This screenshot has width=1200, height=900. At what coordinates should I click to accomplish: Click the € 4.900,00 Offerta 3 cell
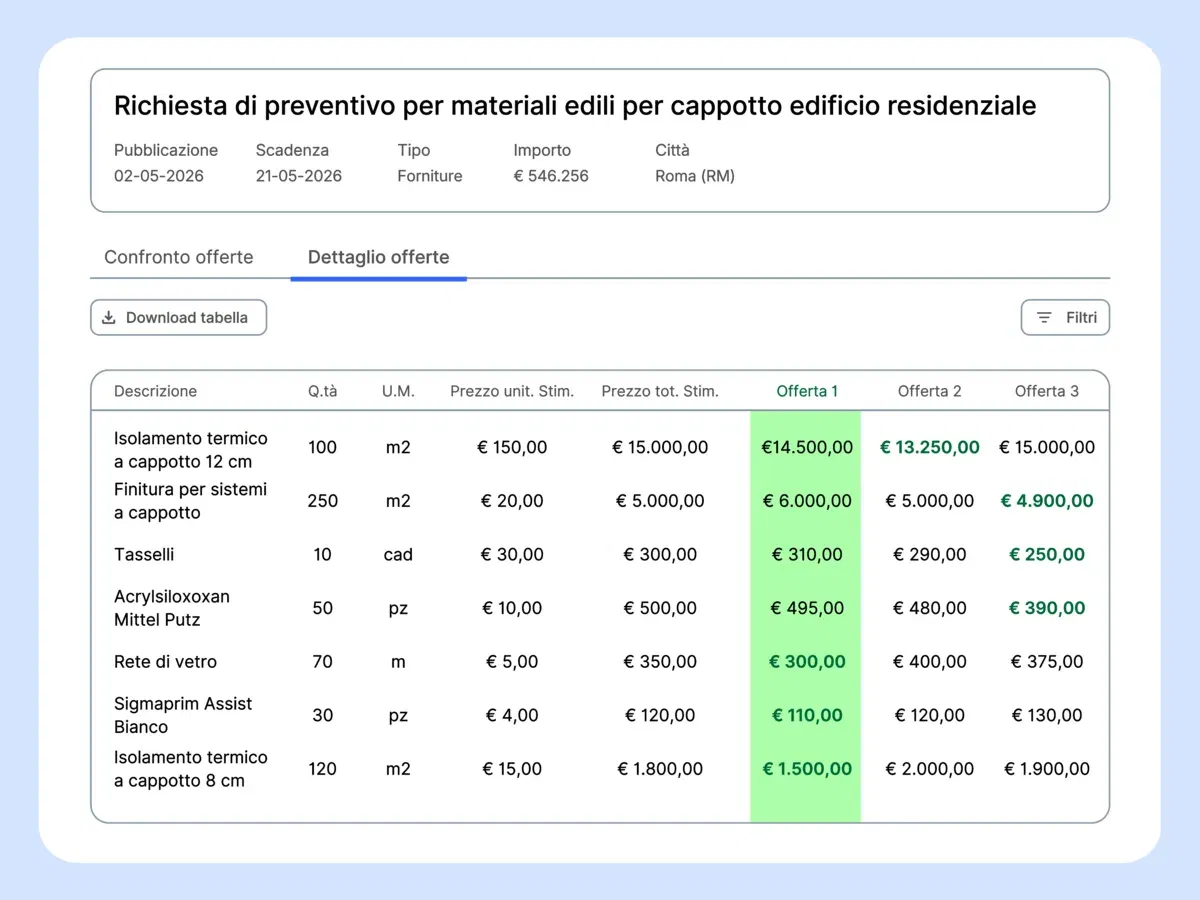coord(1047,501)
